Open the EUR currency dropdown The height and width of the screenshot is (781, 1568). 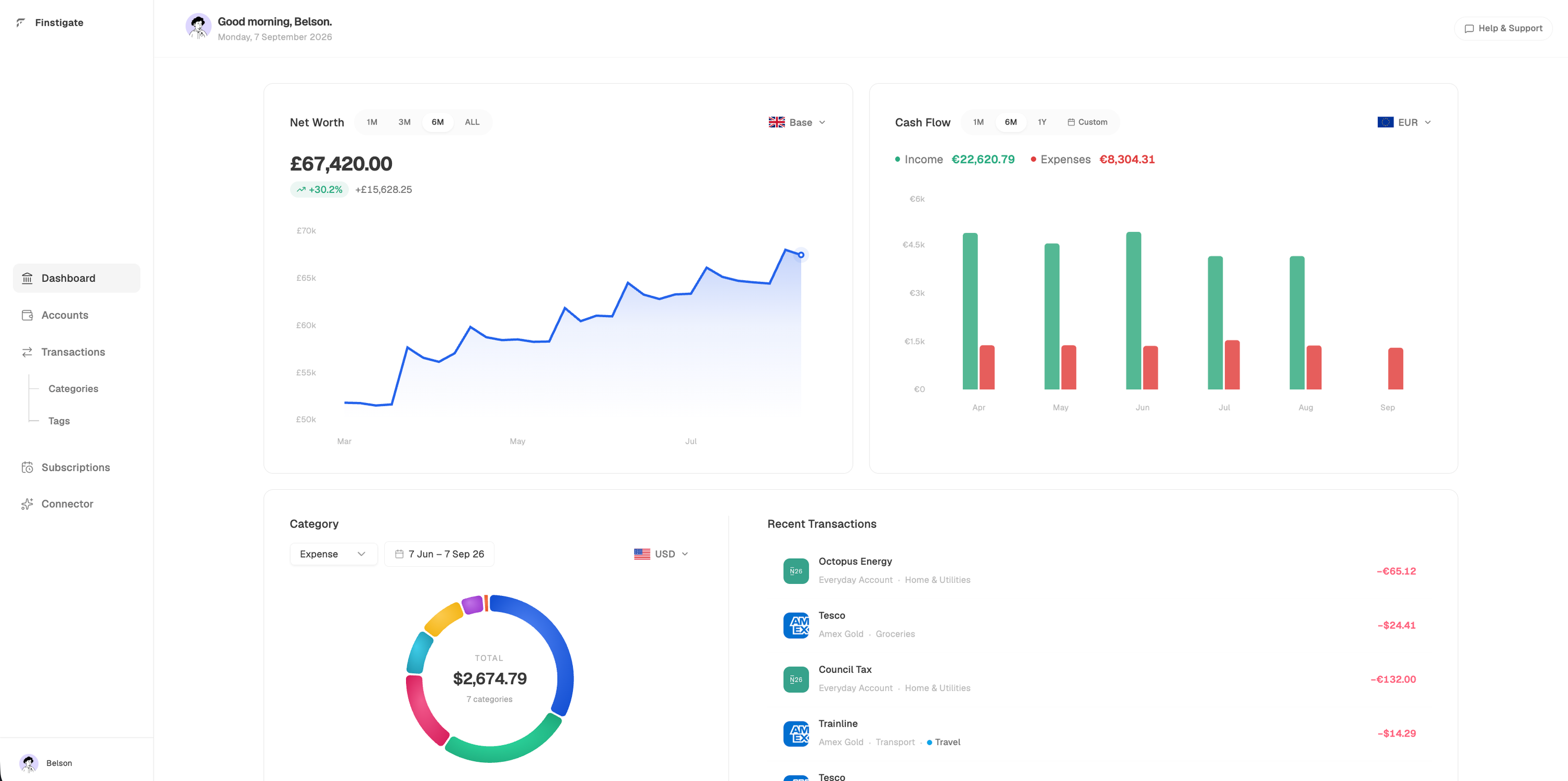[1404, 122]
